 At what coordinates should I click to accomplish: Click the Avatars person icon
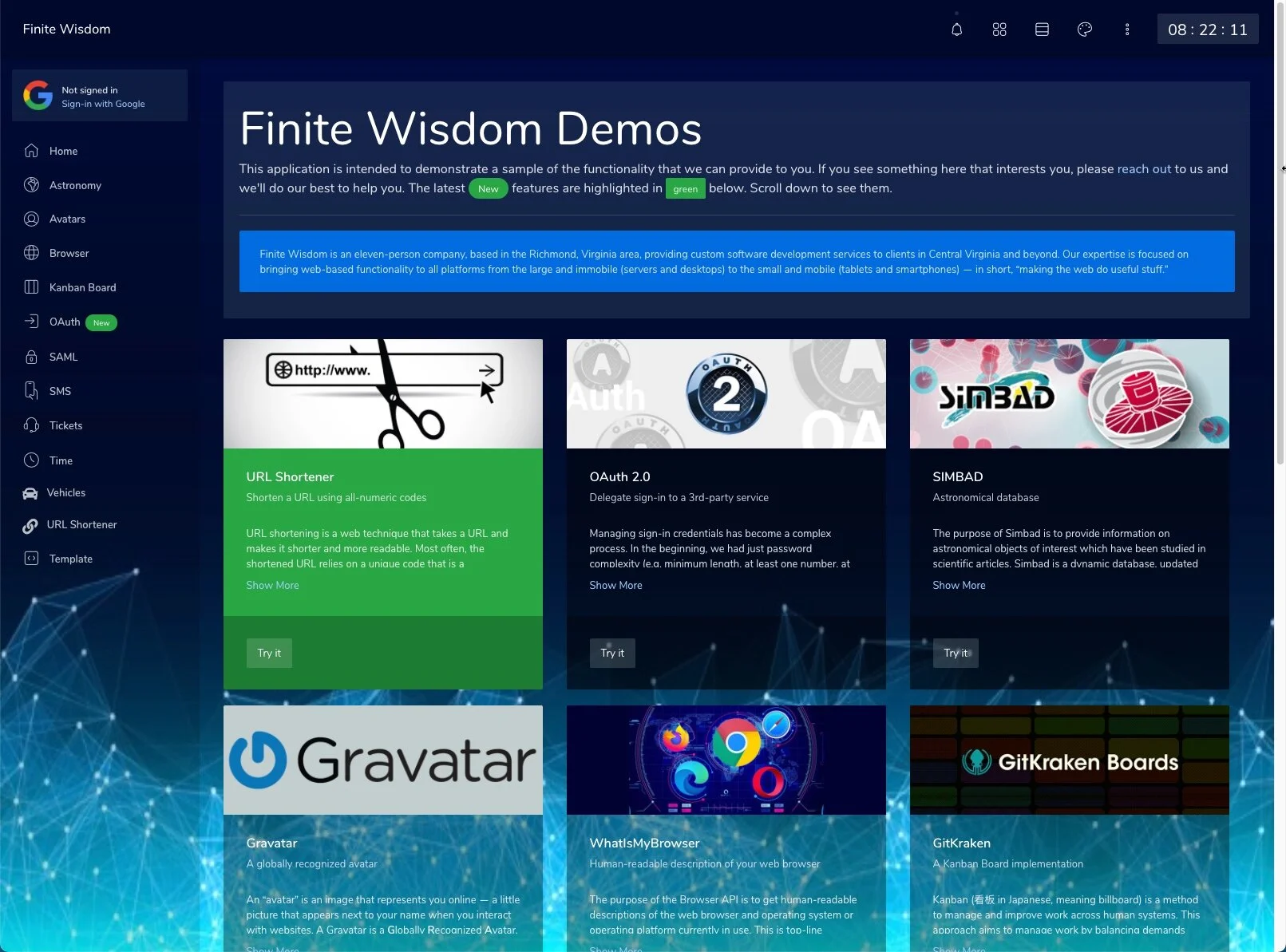click(31, 219)
